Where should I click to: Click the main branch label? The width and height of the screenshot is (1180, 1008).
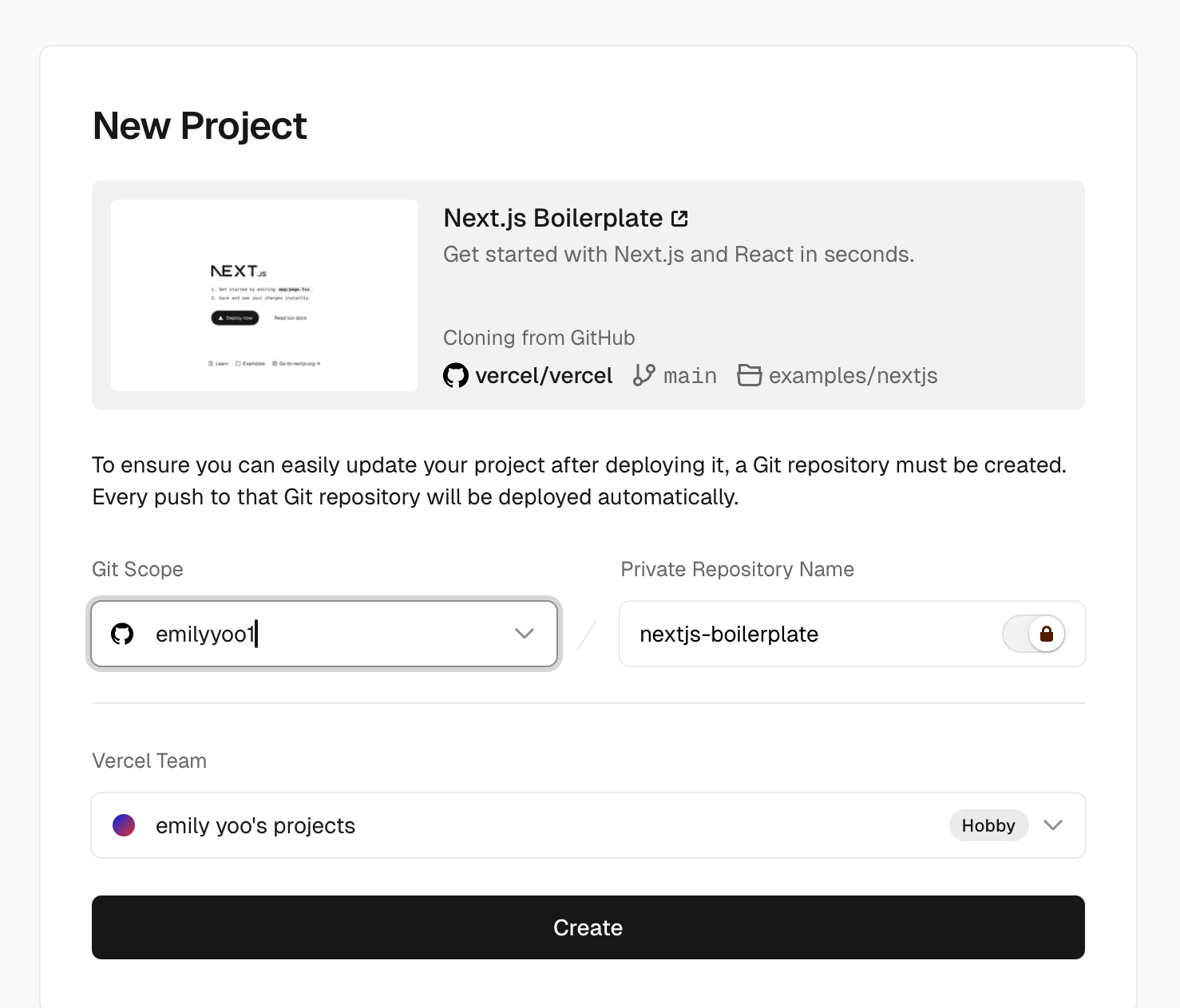pyautogui.click(x=690, y=376)
